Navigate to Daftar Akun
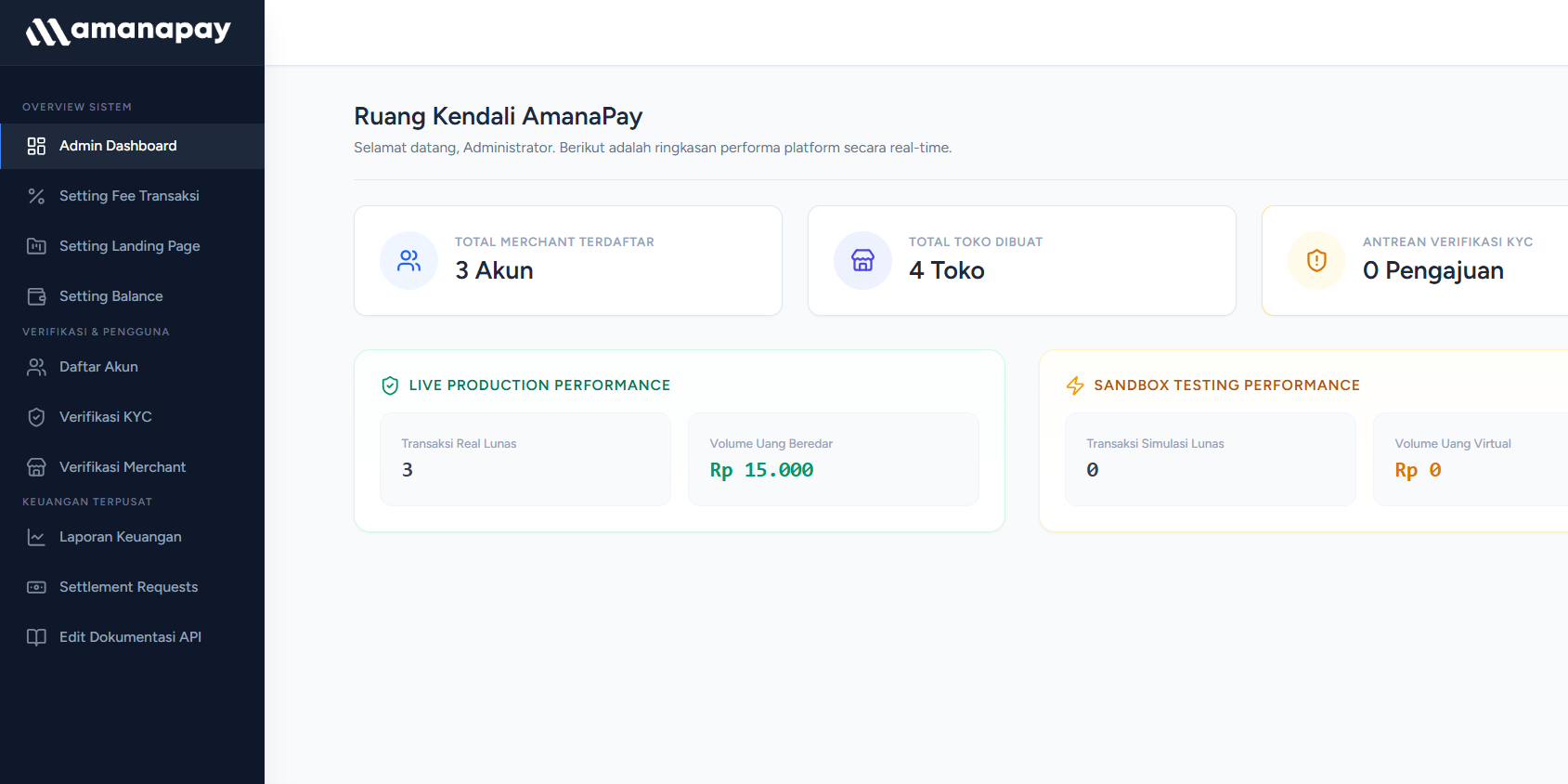This screenshot has width=1568, height=784. [x=132, y=367]
